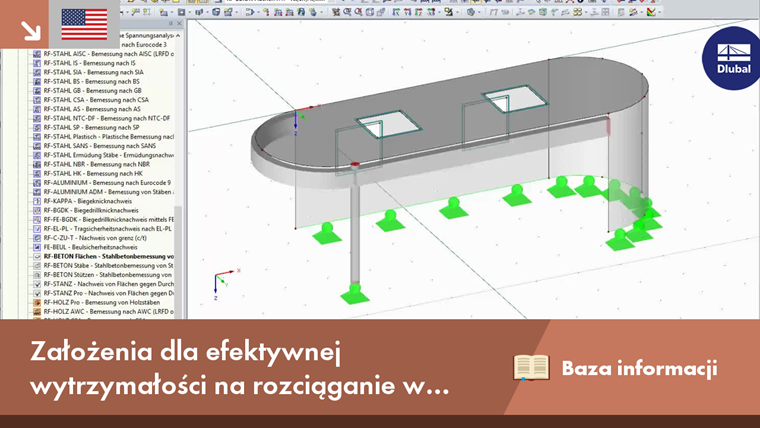Screen dimensions: 760x428
Task: Click the RF-STAHL BS module icon
Action: pos(37,81)
